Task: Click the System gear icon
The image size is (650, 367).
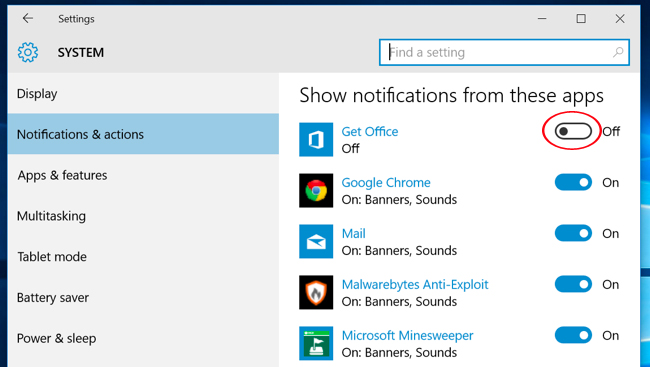Action: 28,53
